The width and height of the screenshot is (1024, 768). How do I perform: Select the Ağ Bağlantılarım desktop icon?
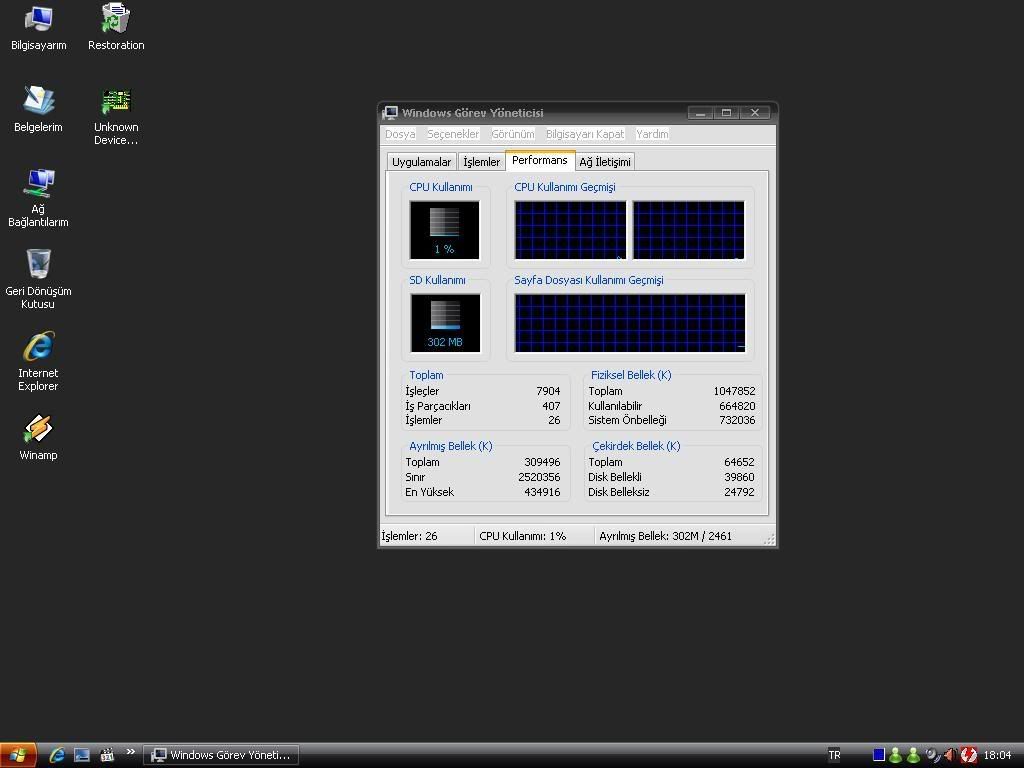[39, 198]
